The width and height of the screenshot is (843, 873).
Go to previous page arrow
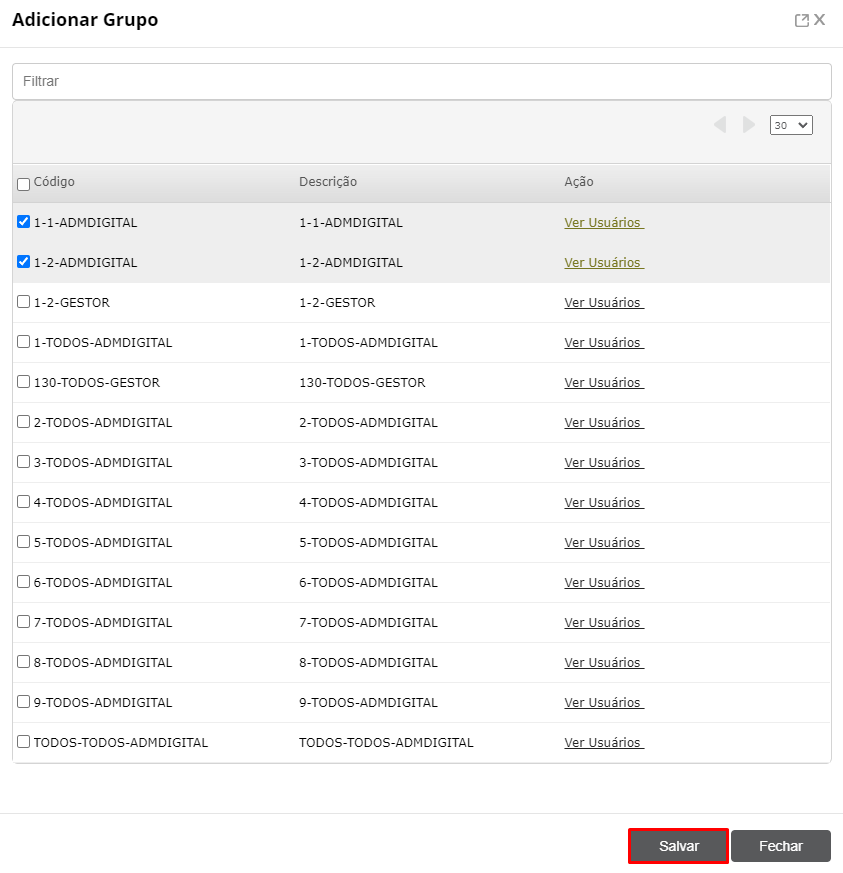(x=720, y=125)
